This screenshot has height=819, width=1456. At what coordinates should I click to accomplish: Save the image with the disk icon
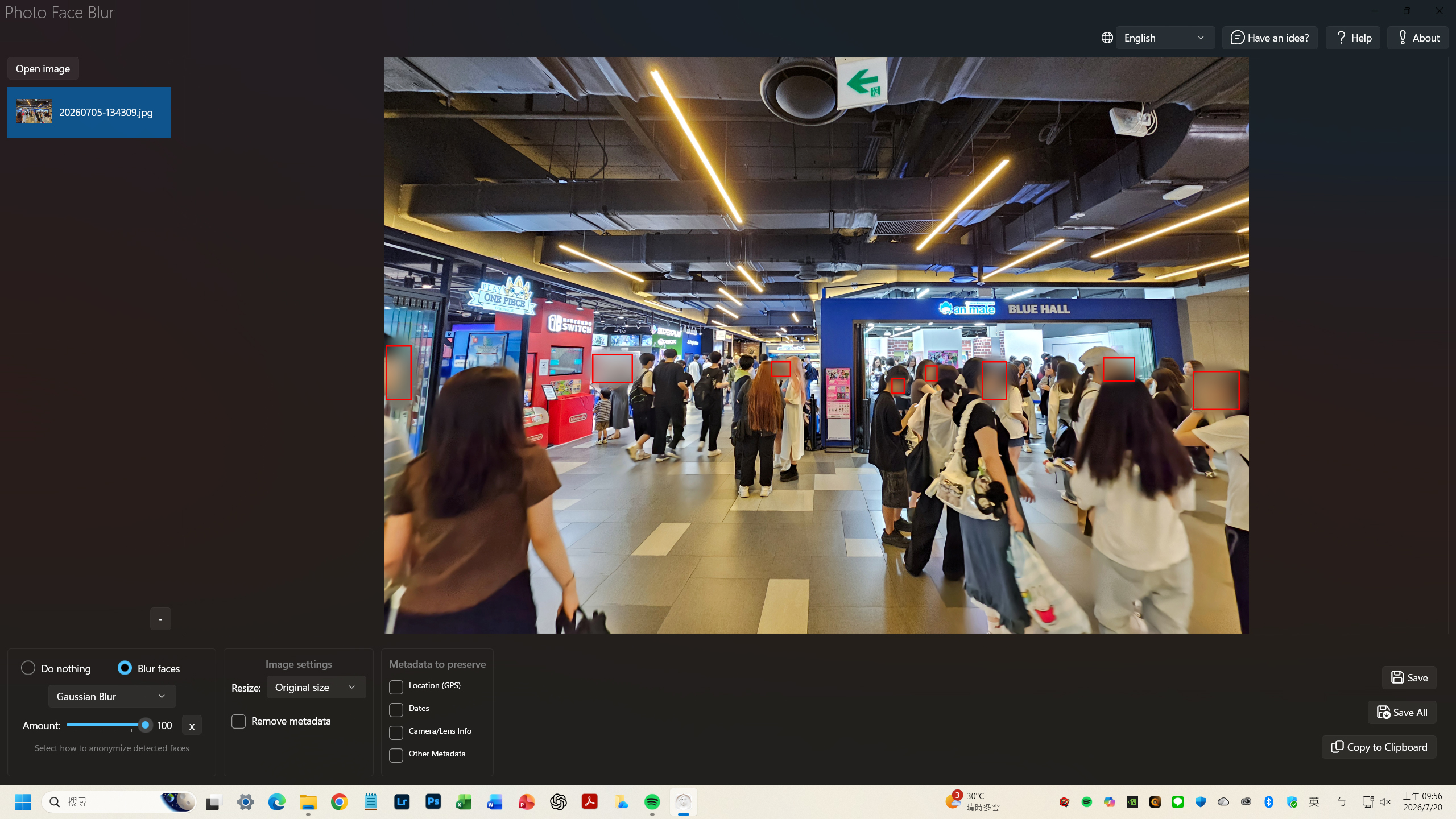coord(1409,677)
